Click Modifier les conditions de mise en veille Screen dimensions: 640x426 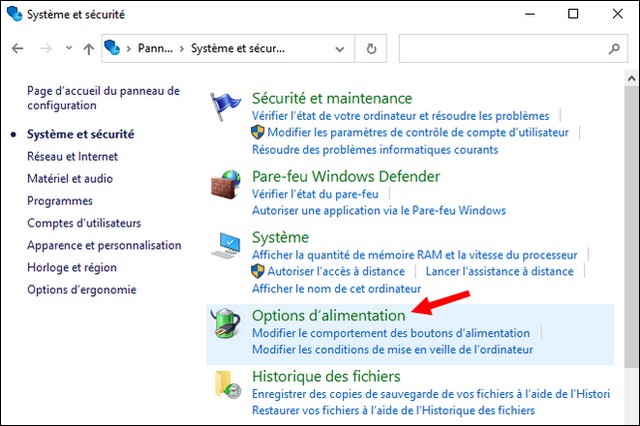pyautogui.click(x=393, y=350)
